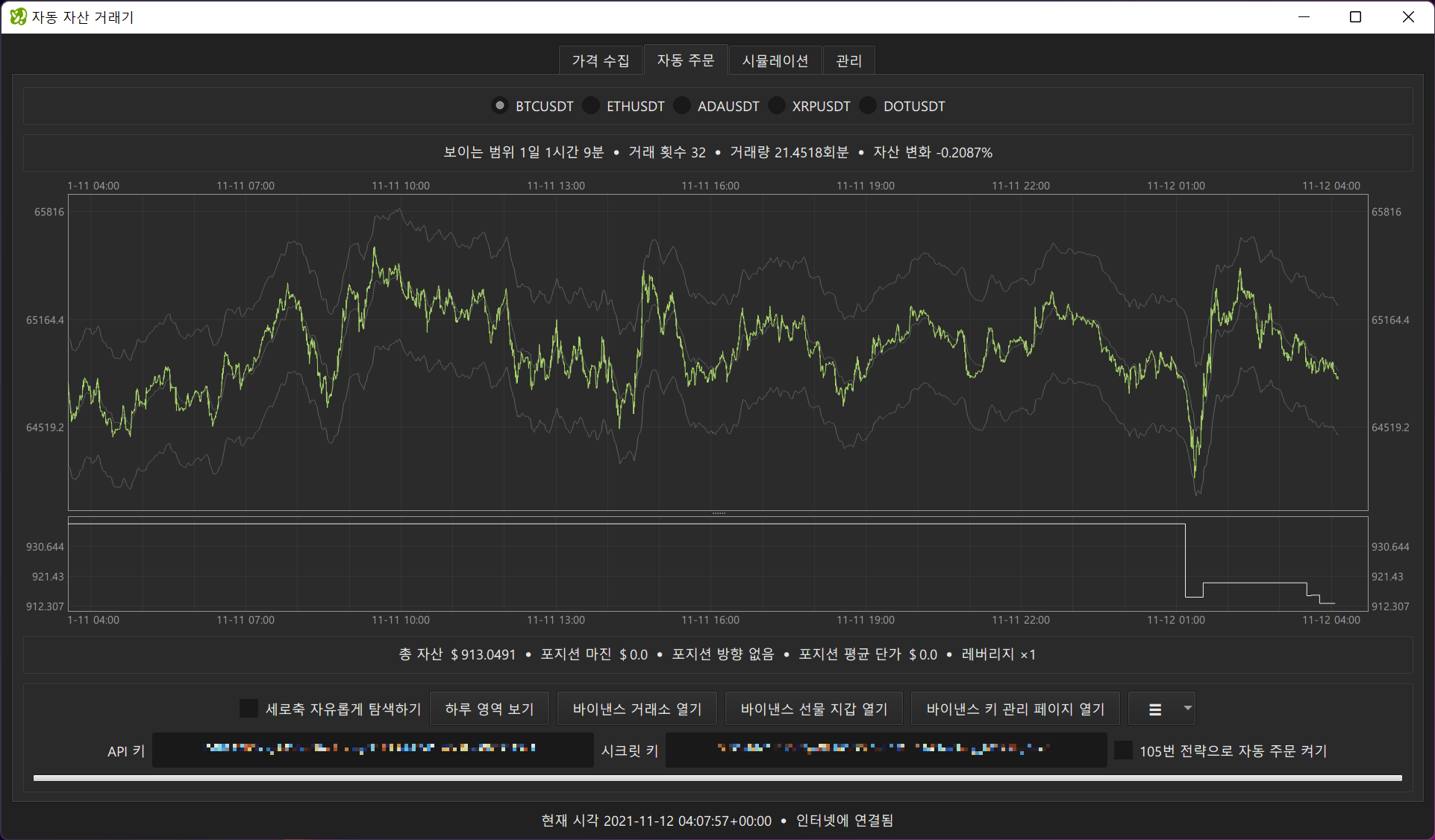Click 바이낸스 키 관리 페이지 열기 button
The height and width of the screenshot is (840, 1435).
(1015, 709)
